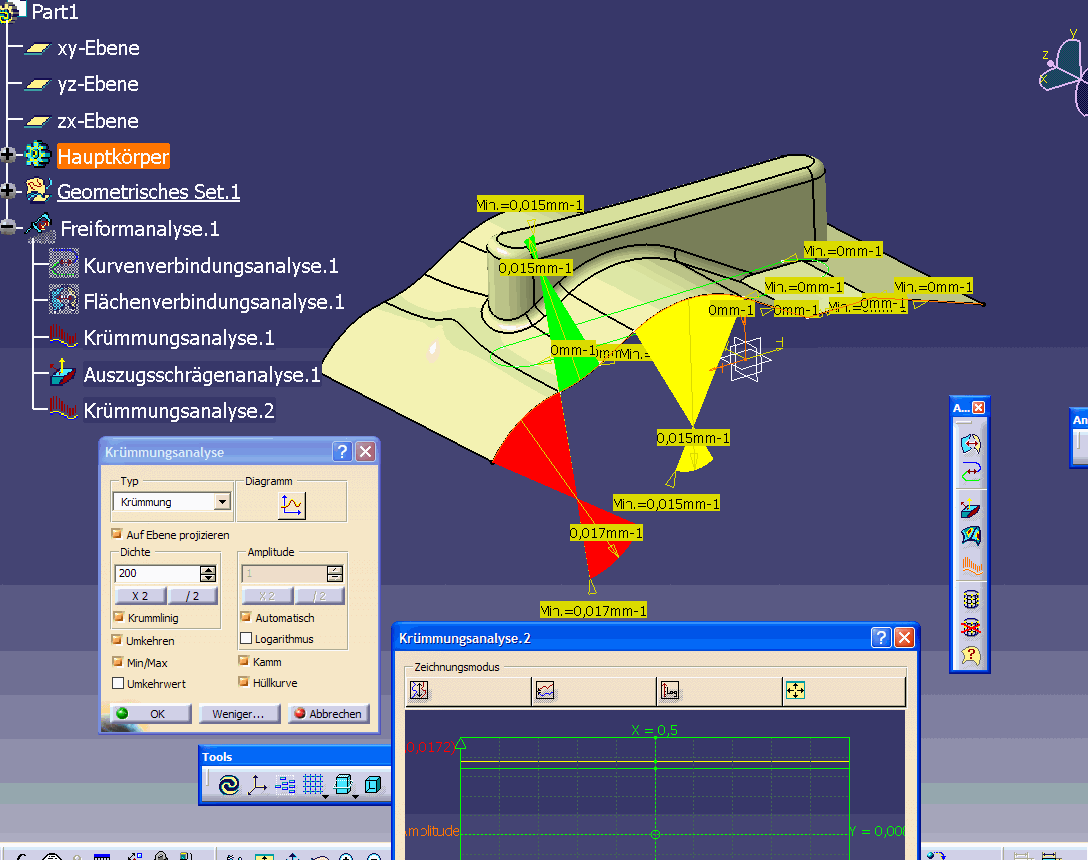
Task: Click the geometric information question-mark icon
Action: pos(971,655)
